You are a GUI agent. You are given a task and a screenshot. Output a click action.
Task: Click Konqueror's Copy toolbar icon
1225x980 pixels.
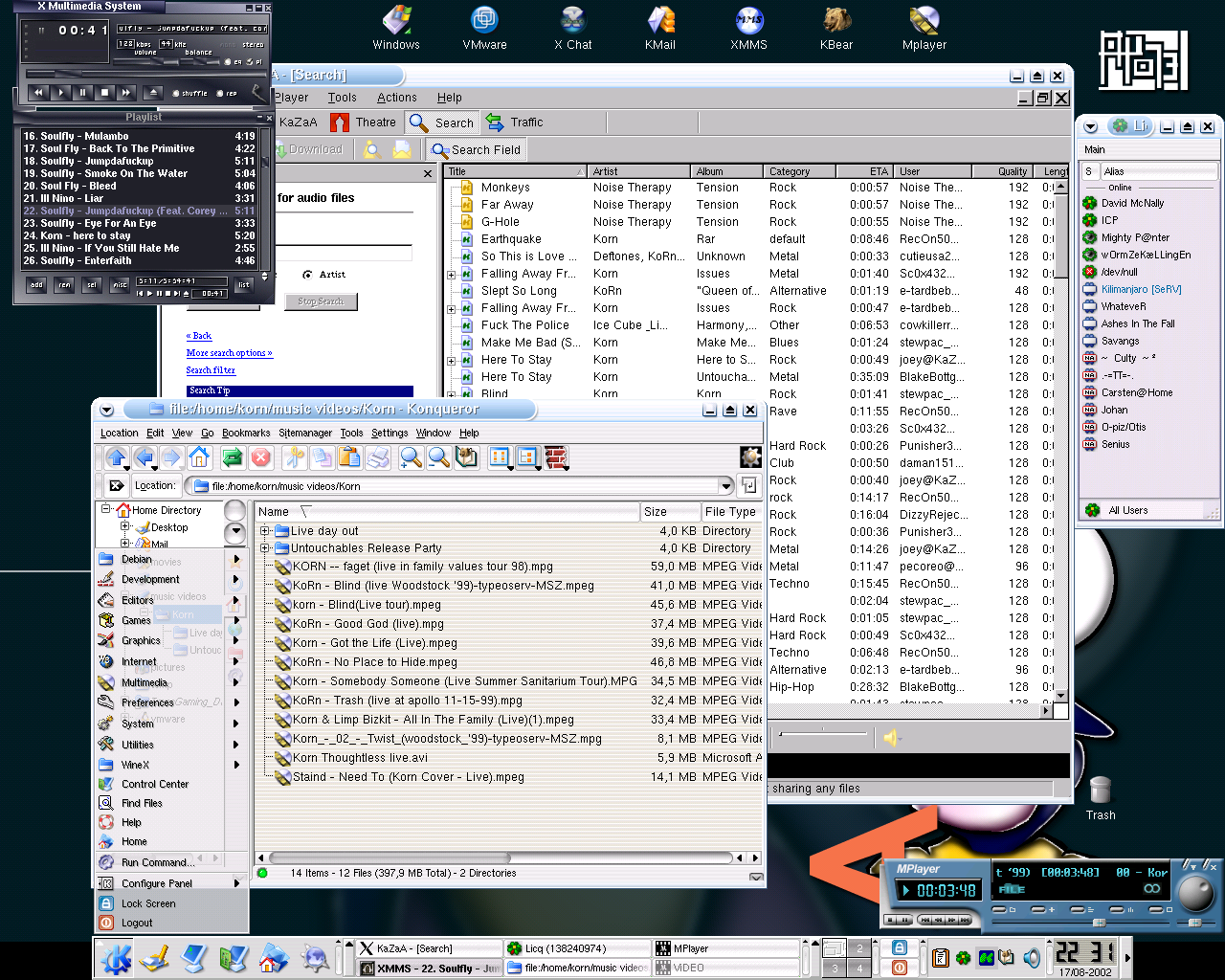point(322,458)
